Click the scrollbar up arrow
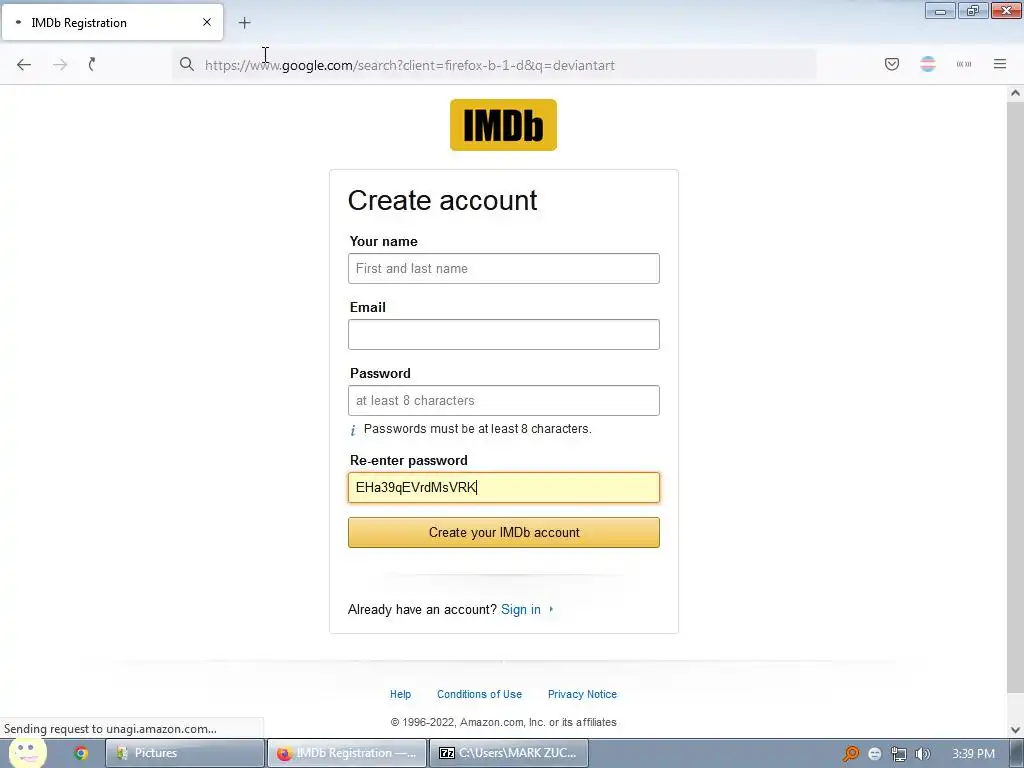Image resolution: width=1024 pixels, height=768 pixels. (1015, 93)
